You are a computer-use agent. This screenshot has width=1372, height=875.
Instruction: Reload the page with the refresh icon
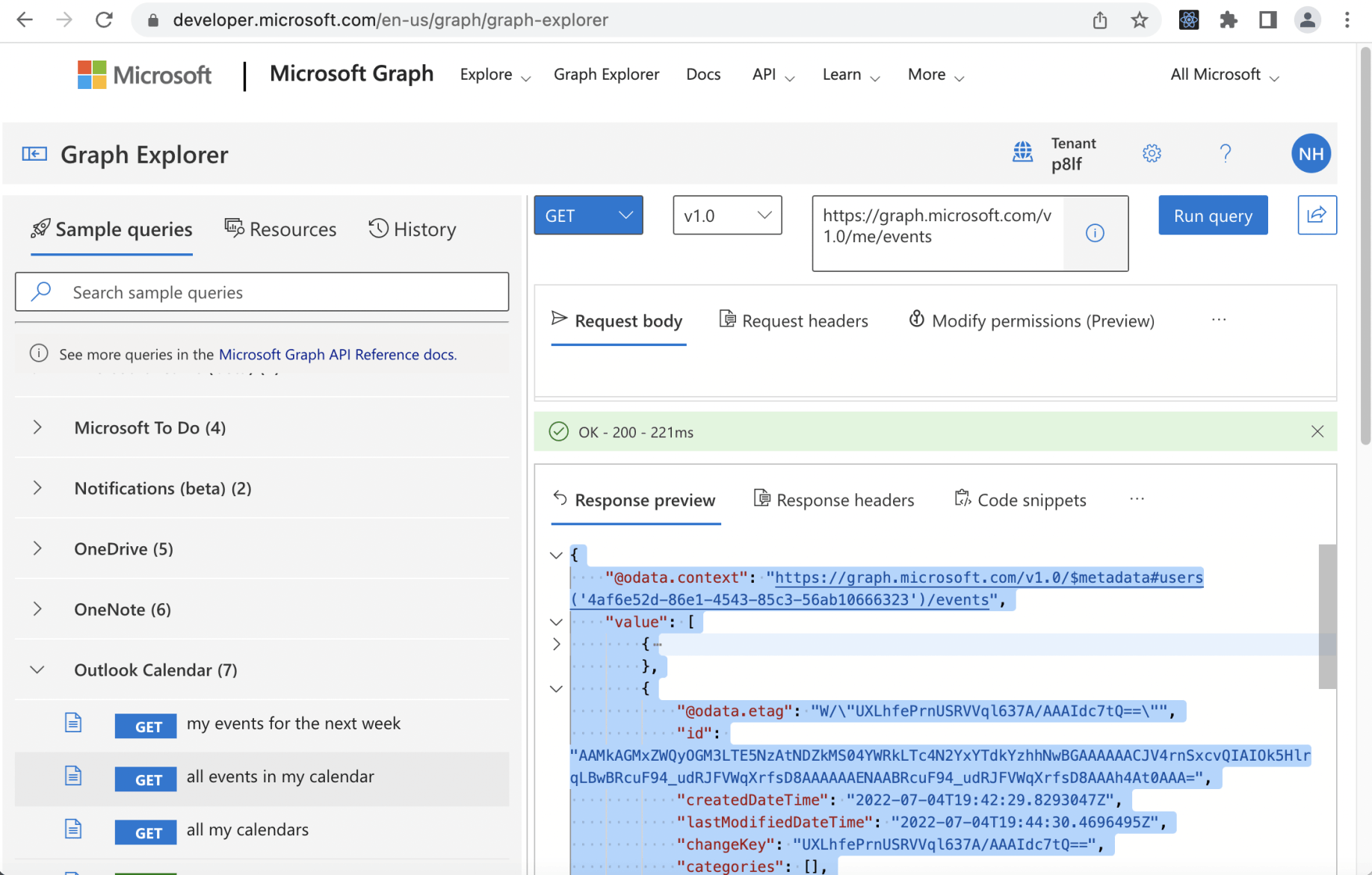(x=104, y=20)
